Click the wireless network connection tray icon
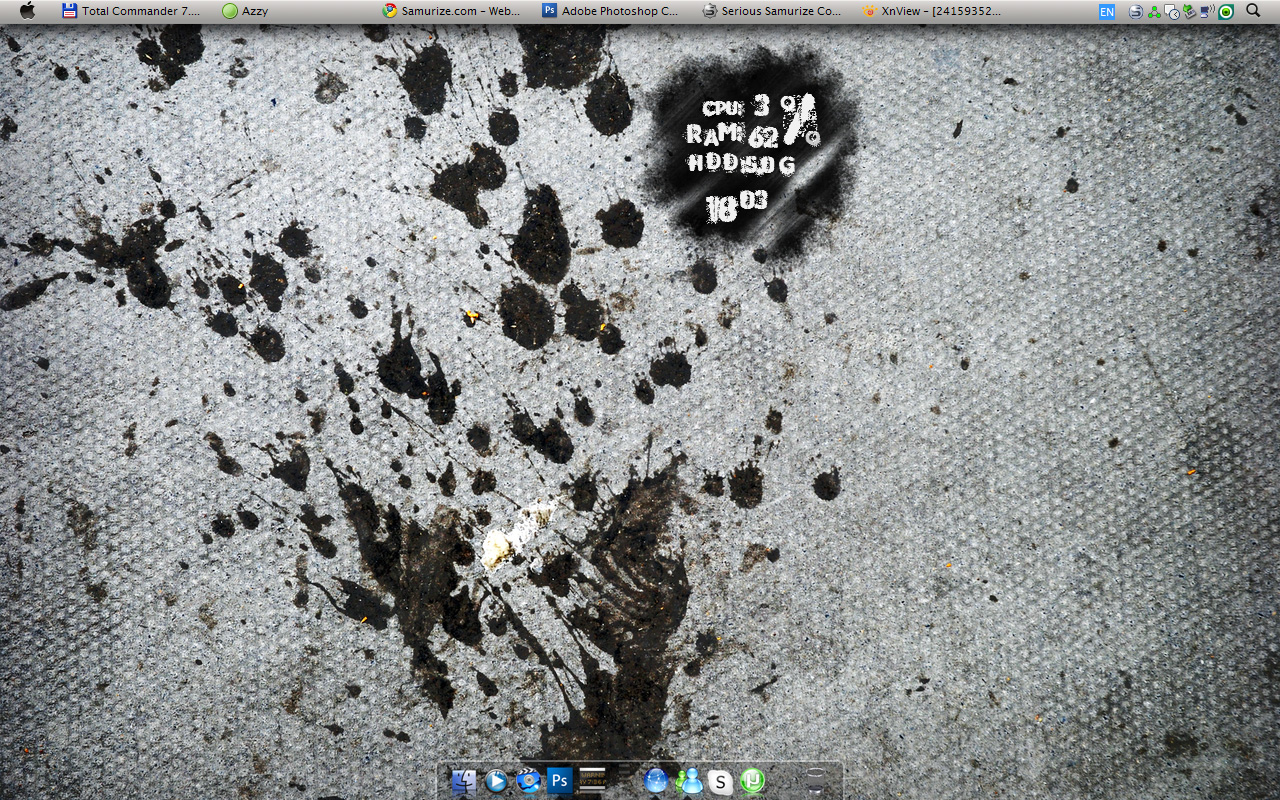This screenshot has height=800, width=1280. 1207,12
